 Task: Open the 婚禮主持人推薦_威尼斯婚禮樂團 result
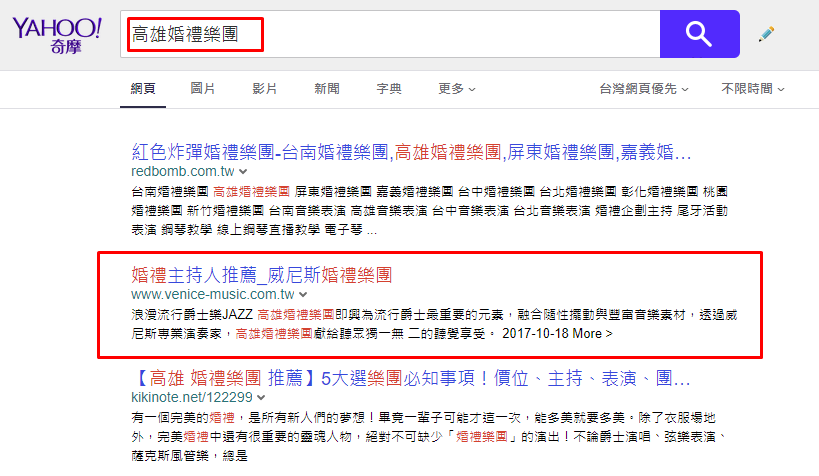(262, 275)
